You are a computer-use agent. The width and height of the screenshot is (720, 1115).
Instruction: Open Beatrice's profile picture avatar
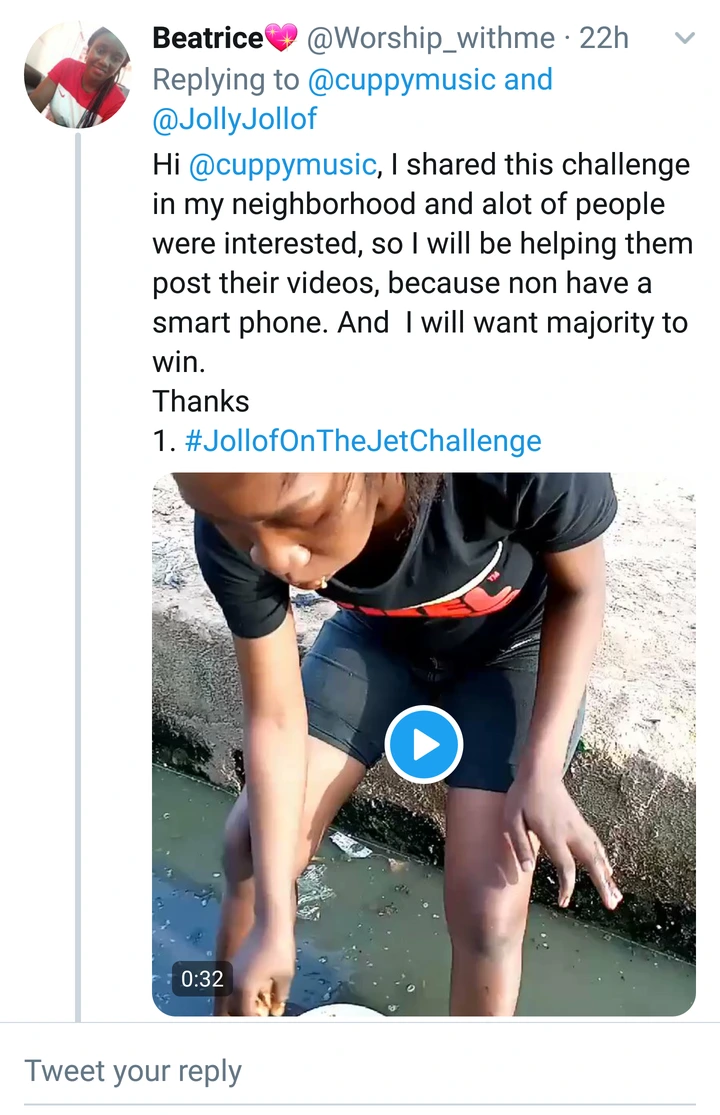[x=77, y=76]
